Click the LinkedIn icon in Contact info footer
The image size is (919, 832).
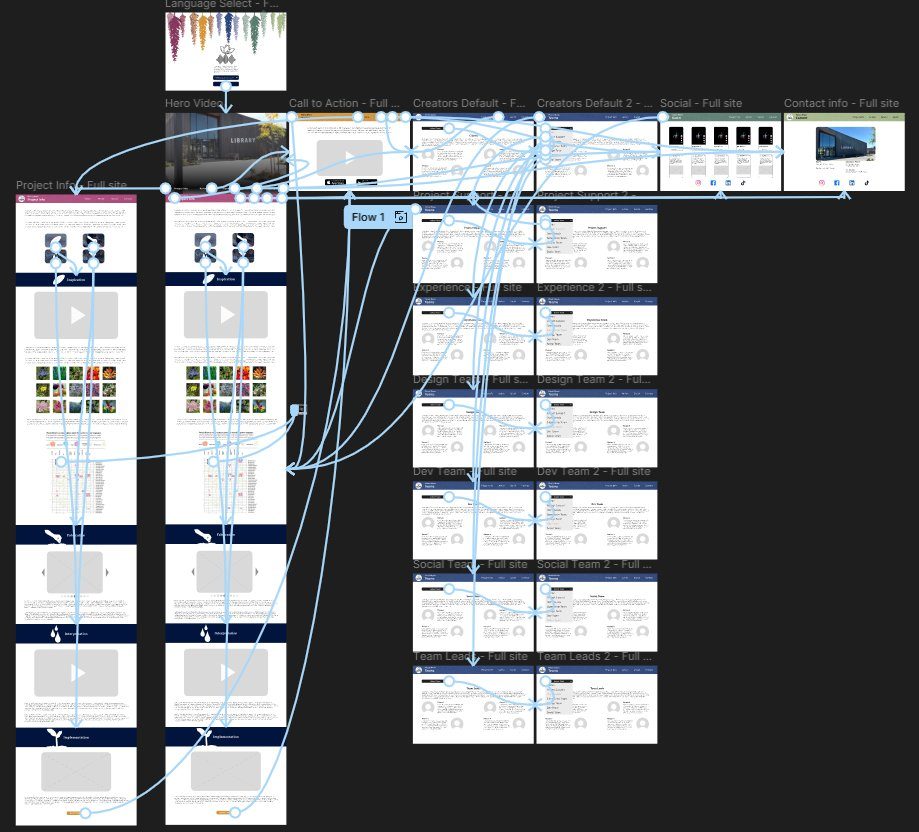click(x=852, y=183)
